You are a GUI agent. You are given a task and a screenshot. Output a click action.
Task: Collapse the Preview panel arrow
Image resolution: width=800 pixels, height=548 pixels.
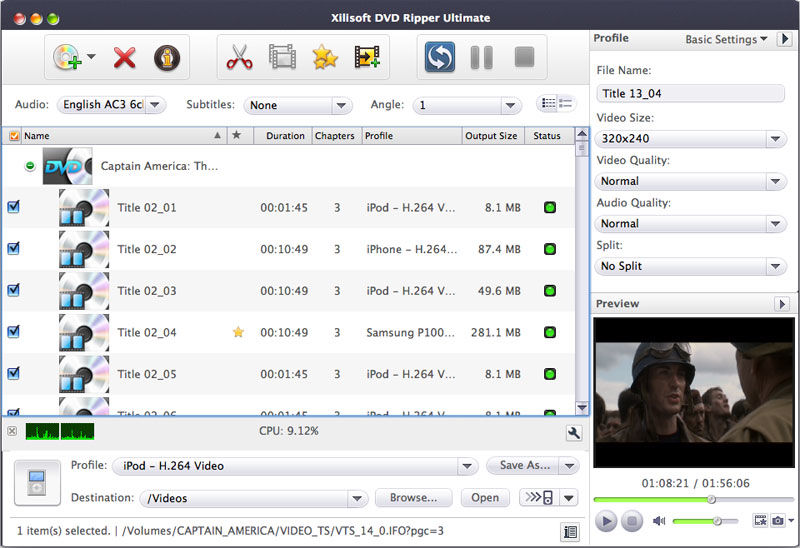(782, 304)
